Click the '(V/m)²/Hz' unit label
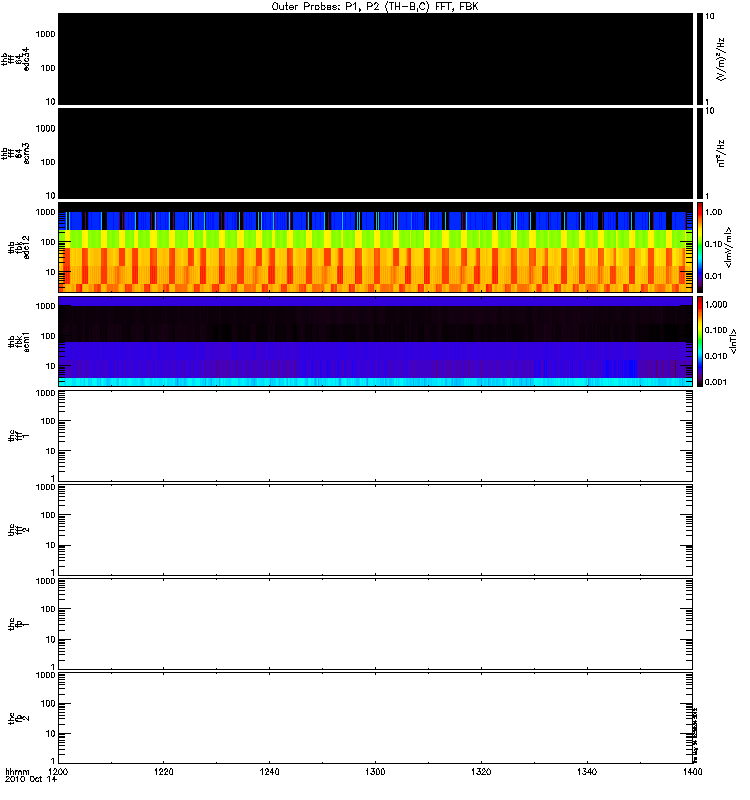The image size is (750, 800). click(x=720, y=59)
